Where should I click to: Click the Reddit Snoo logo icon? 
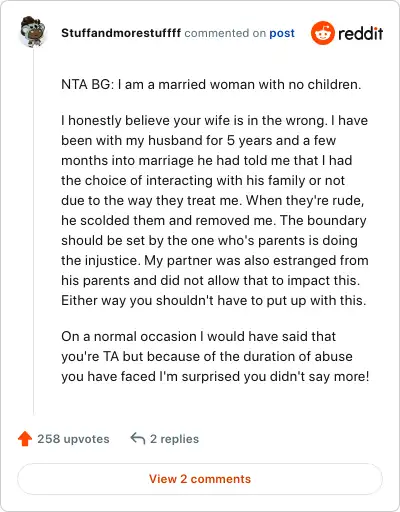[x=322, y=33]
